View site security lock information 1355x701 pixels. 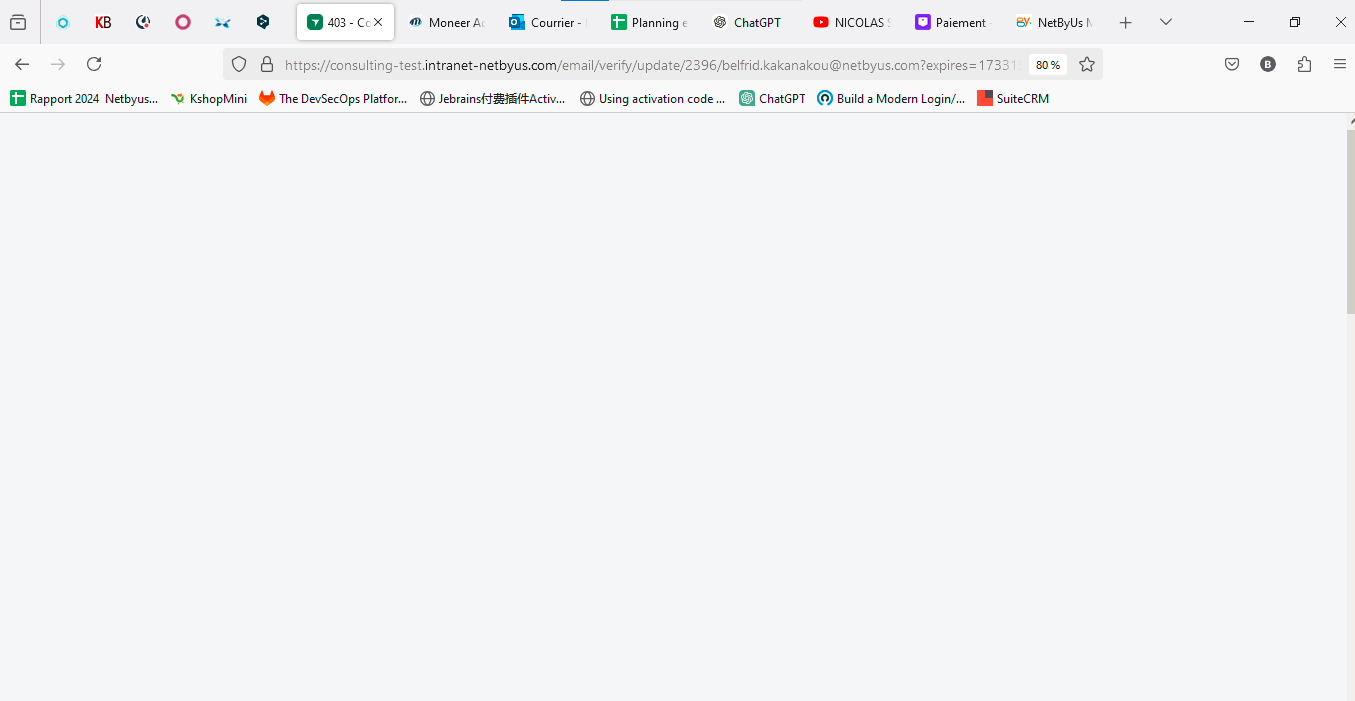coord(267,64)
